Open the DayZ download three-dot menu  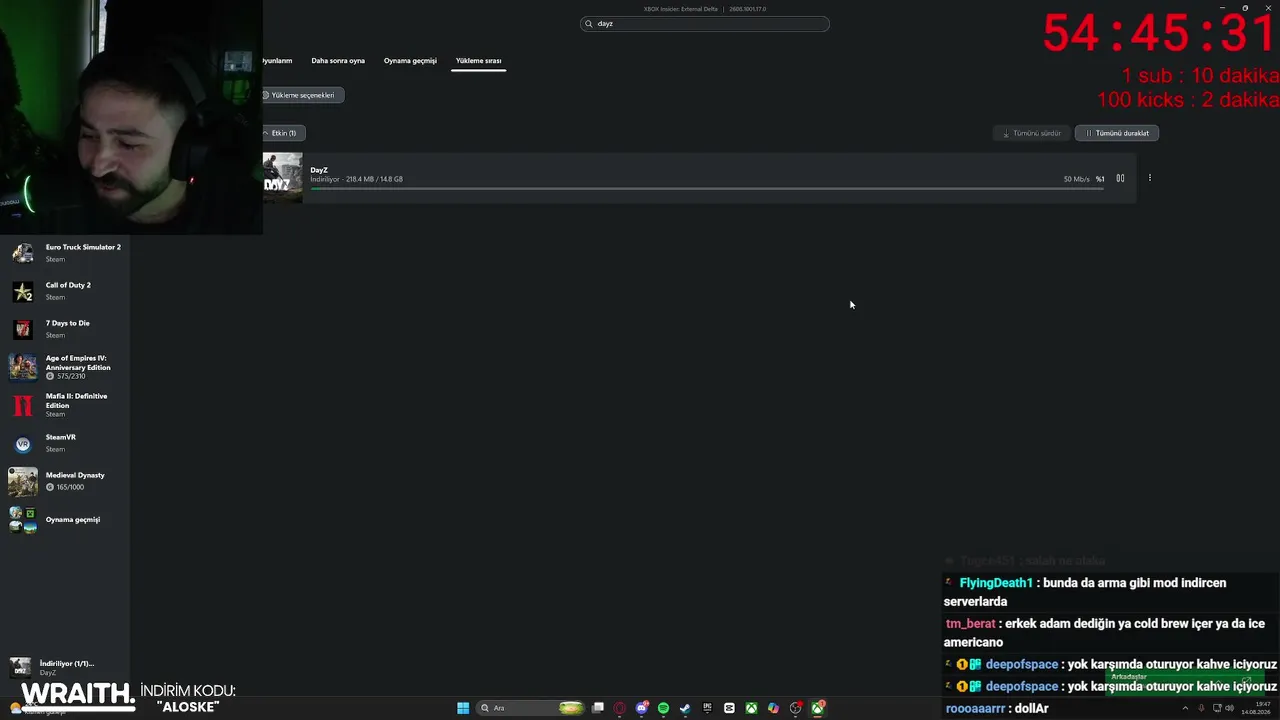(1150, 178)
